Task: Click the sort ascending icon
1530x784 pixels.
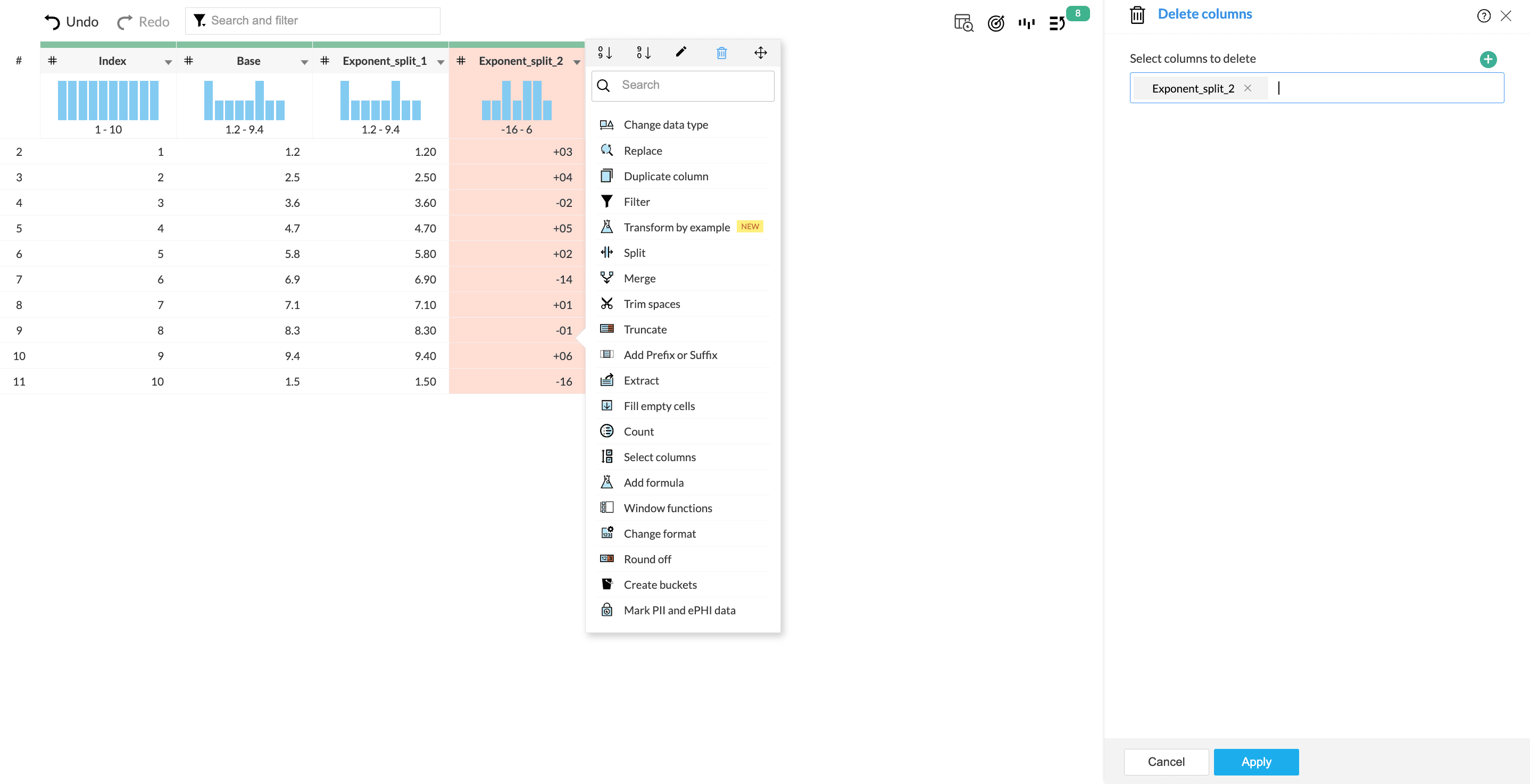Action: point(605,53)
